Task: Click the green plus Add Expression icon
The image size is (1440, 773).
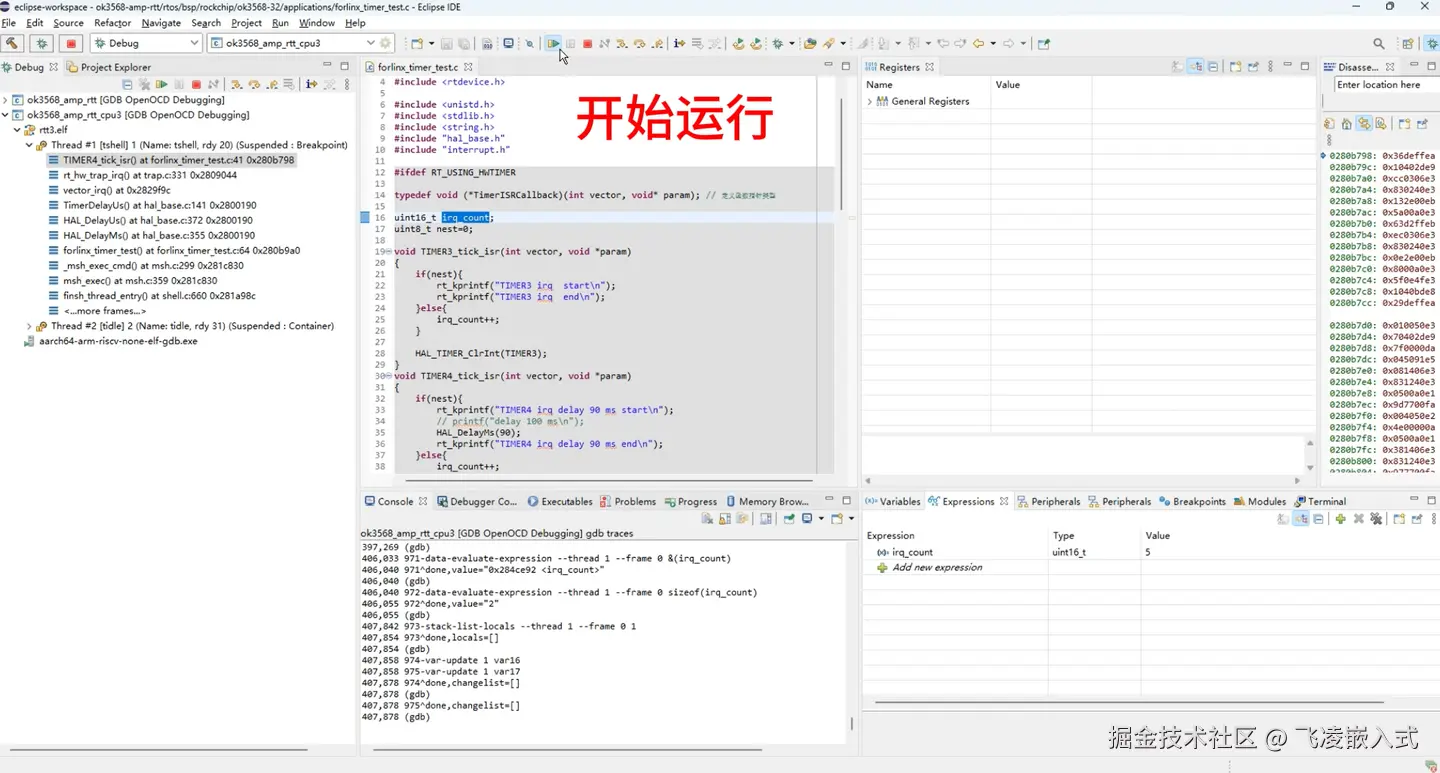Action: click(1340, 519)
